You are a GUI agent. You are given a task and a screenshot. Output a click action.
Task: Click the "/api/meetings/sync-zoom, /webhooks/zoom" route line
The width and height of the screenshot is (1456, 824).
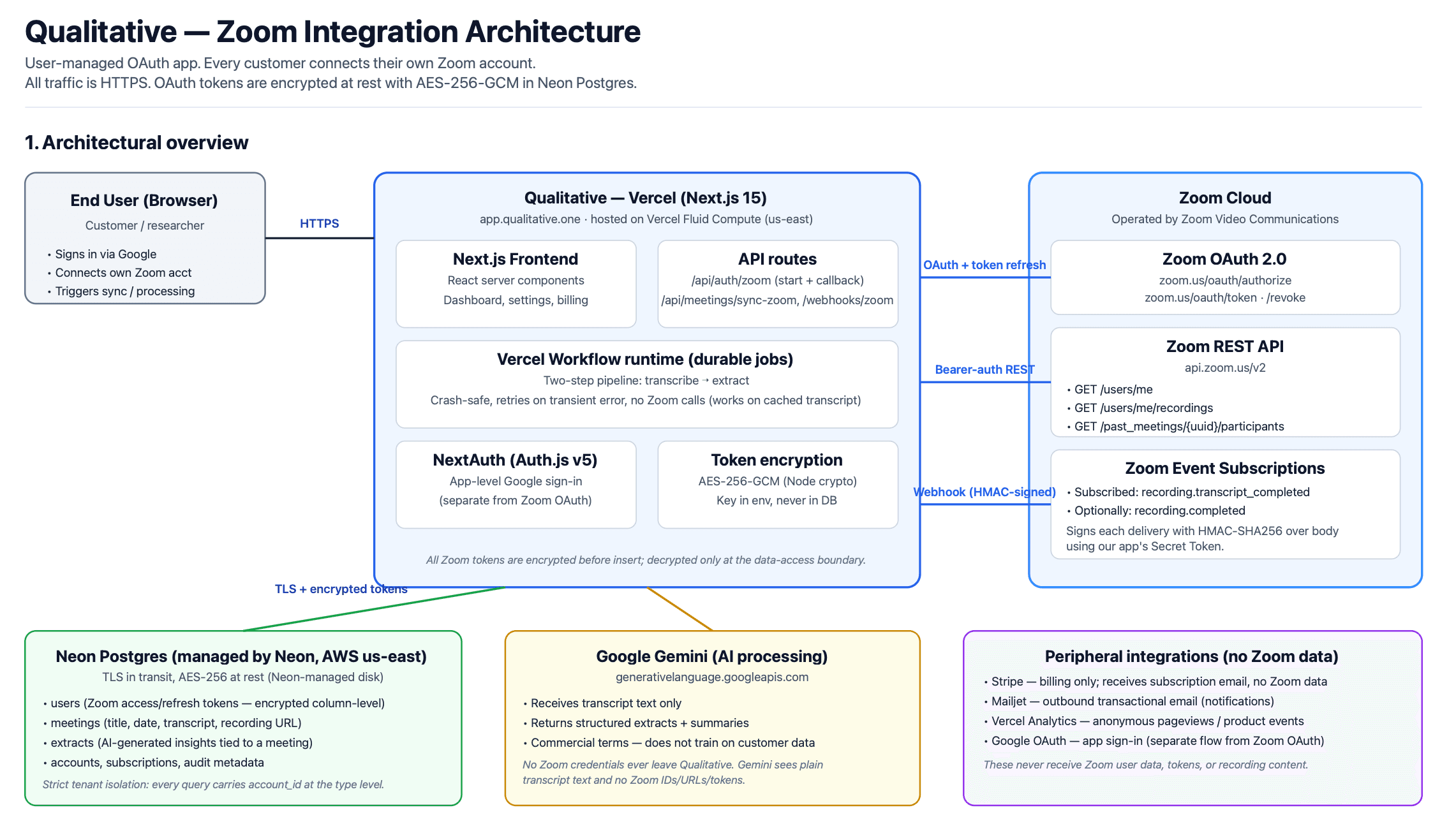pos(778,300)
